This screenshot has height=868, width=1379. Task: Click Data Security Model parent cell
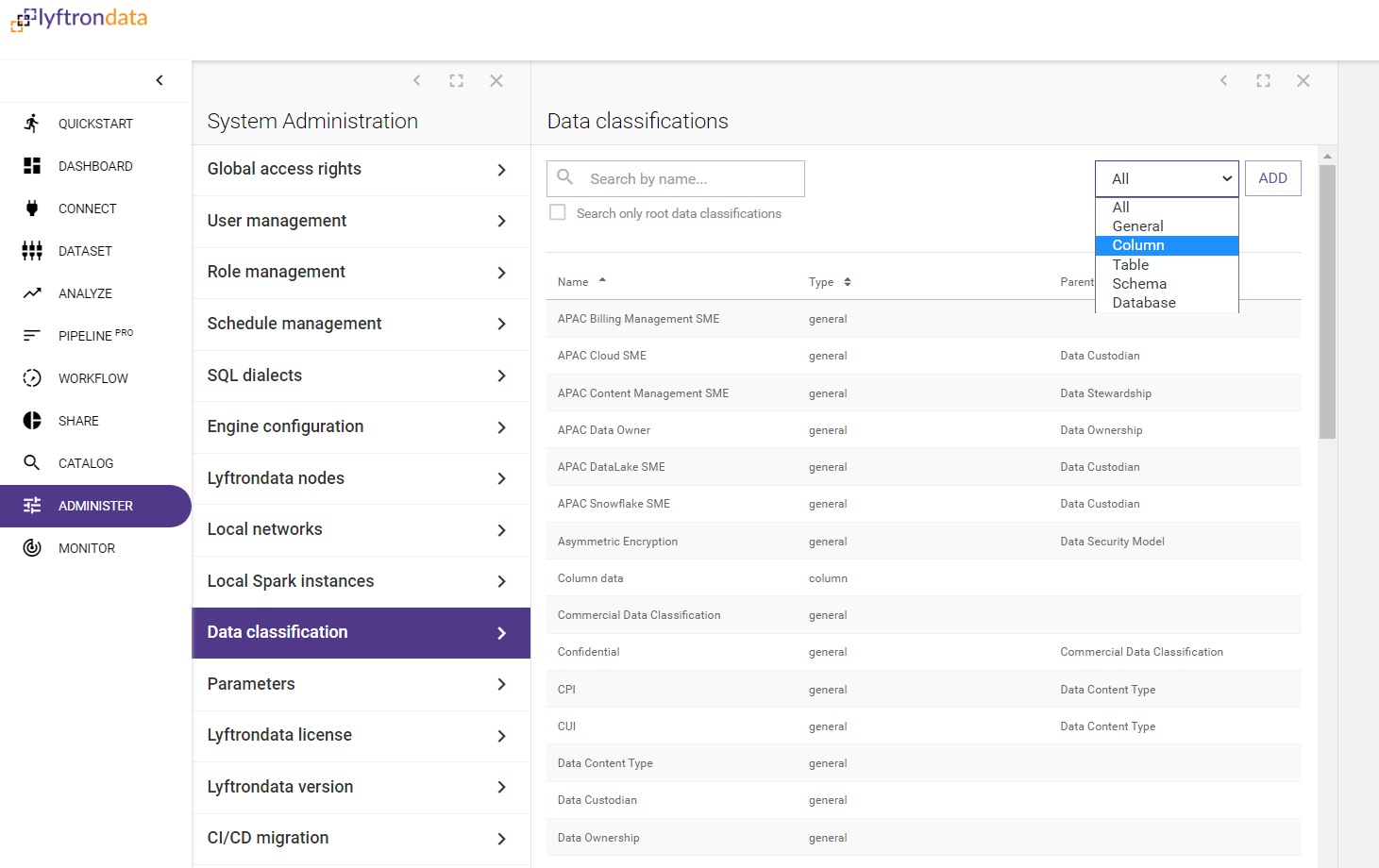click(x=1112, y=542)
